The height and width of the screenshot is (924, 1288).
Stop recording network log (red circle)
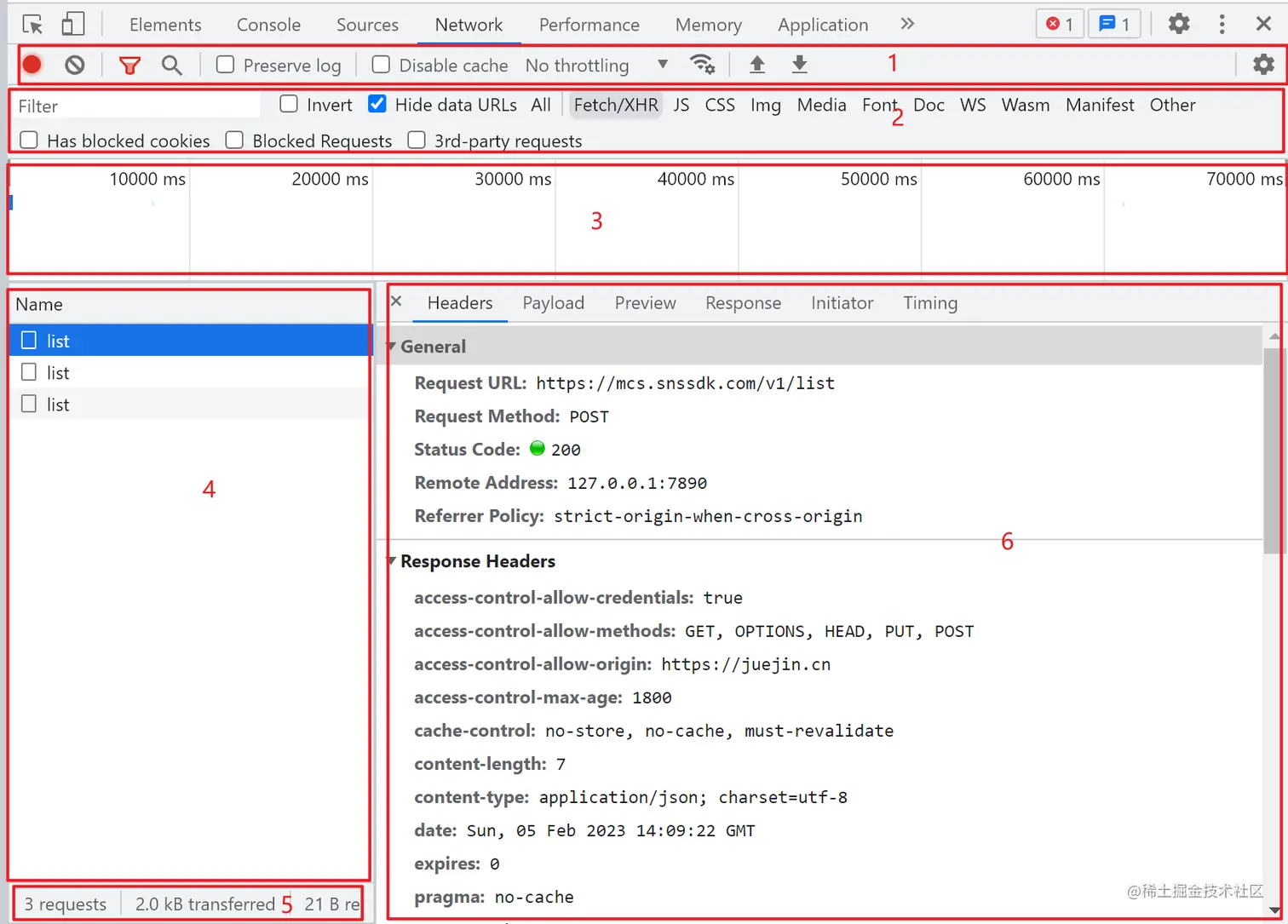[32, 65]
